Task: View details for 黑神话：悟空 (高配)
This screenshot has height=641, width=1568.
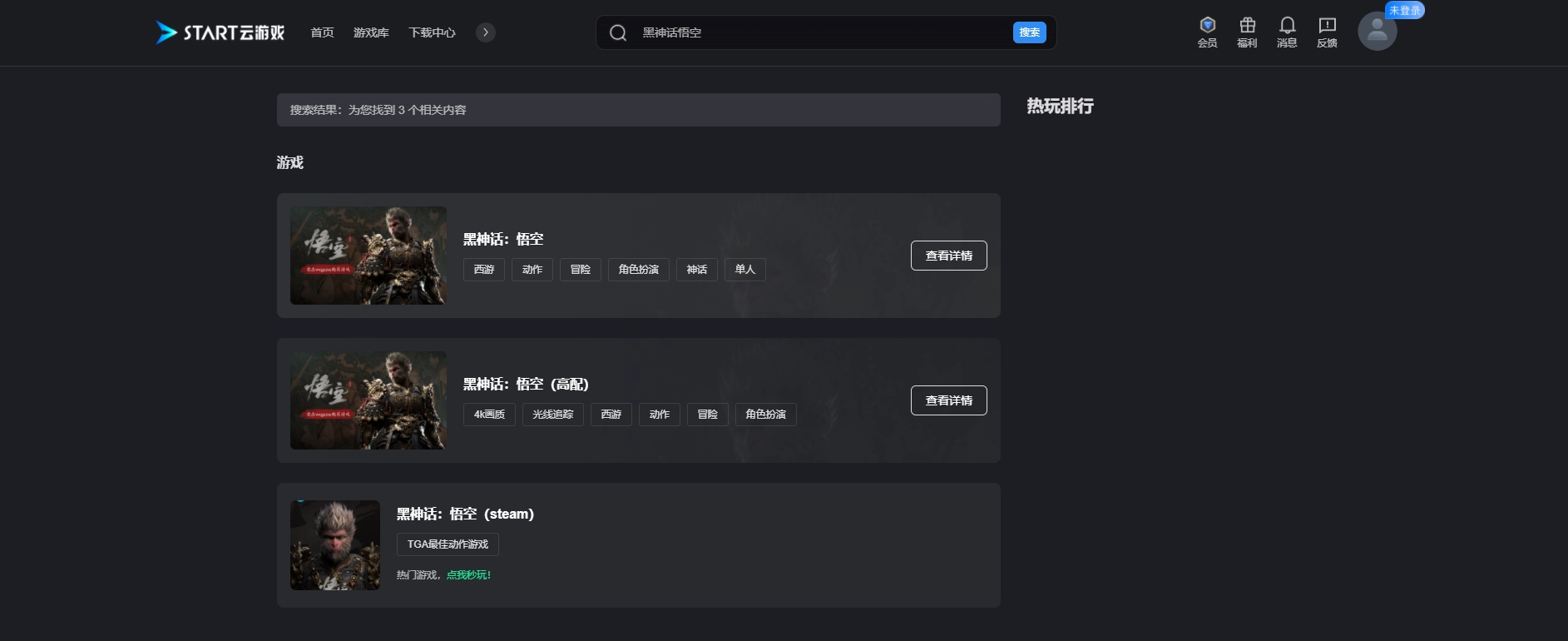Action: click(948, 400)
